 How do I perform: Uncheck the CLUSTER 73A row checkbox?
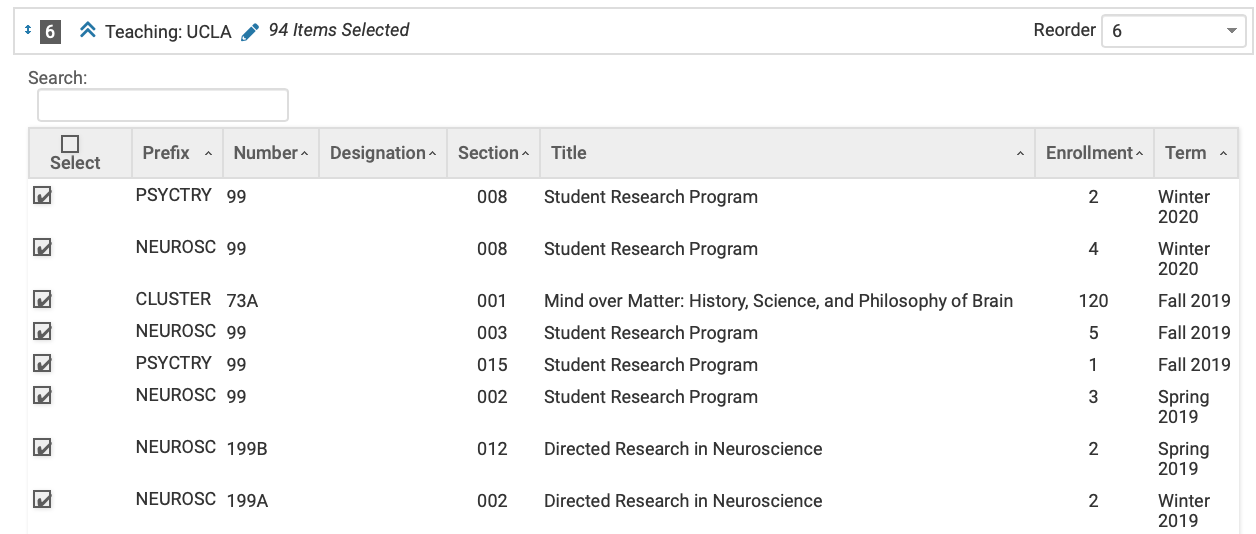click(x=42, y=300)
